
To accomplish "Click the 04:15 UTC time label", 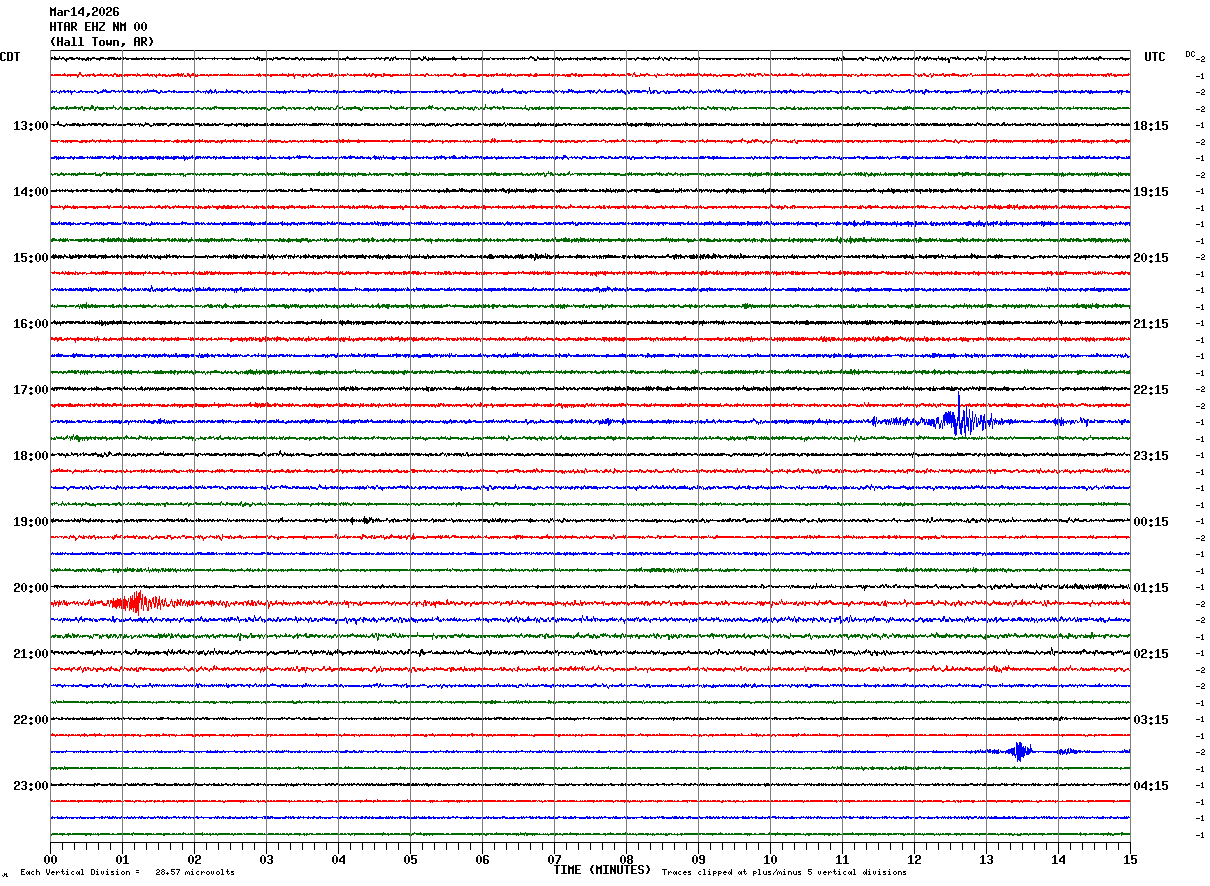I will click(x=1151, y=786).
